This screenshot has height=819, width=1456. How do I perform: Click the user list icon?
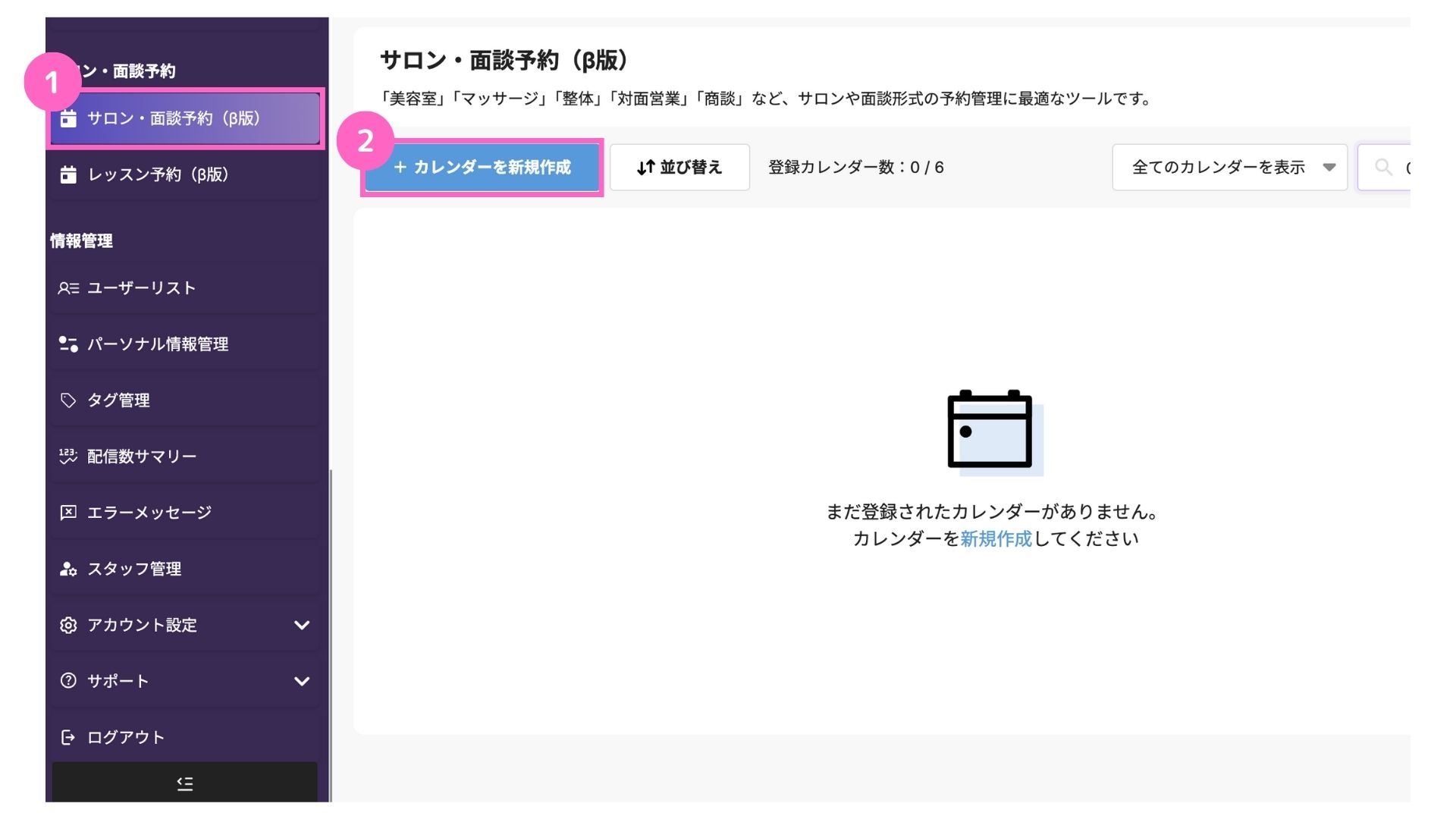(68, 288)
